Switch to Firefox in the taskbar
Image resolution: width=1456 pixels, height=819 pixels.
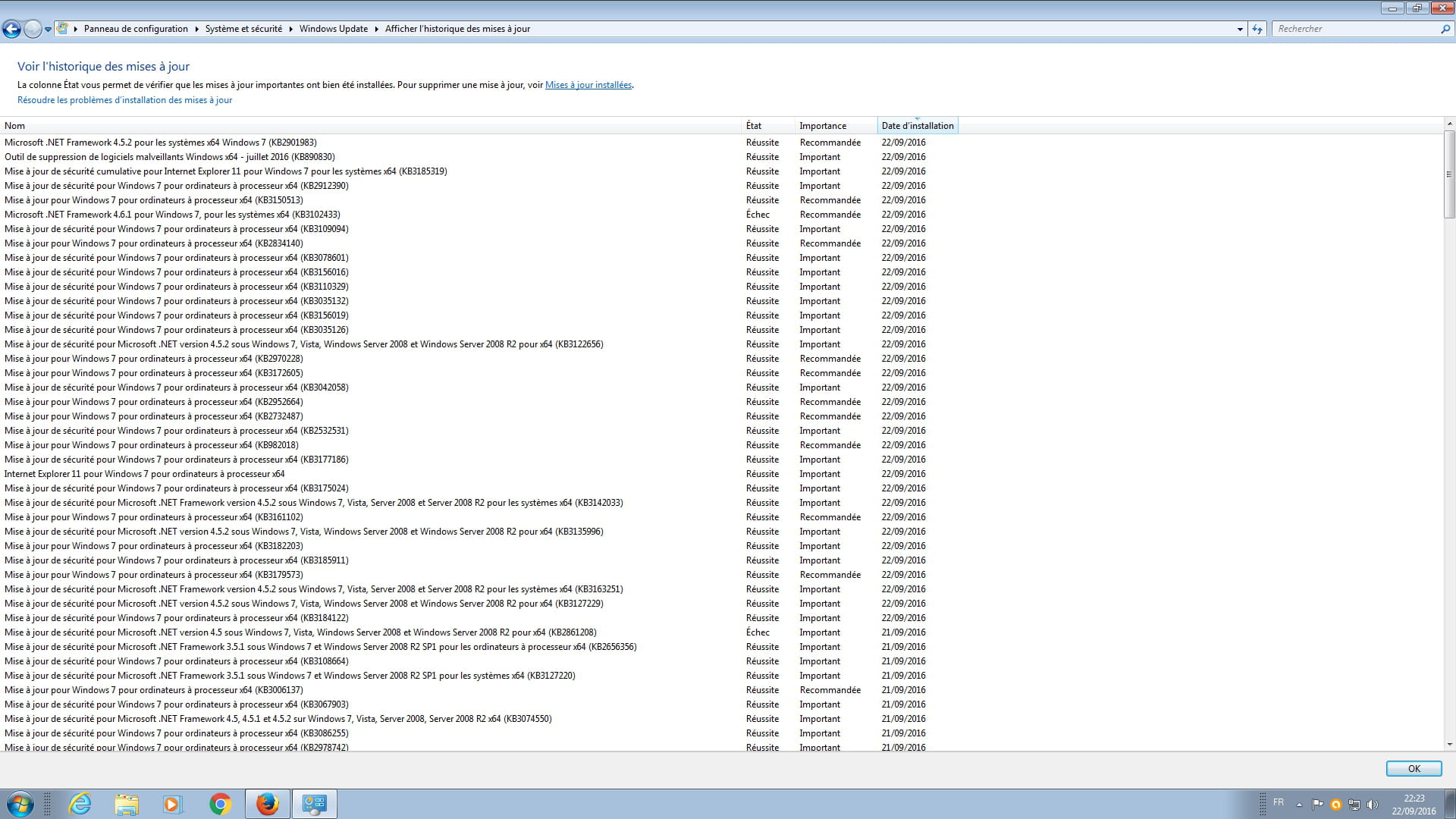coord(267,804)
